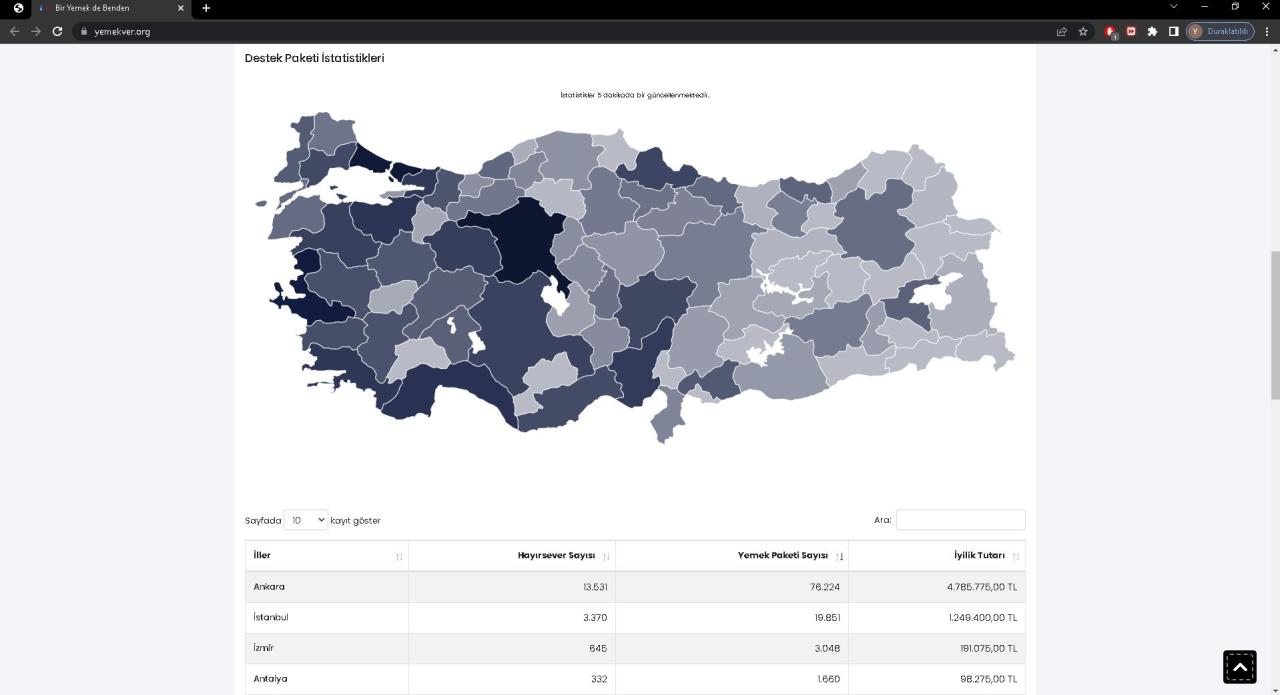
Task: Open the browser extensions puzzle icon
Action: 1152,31
